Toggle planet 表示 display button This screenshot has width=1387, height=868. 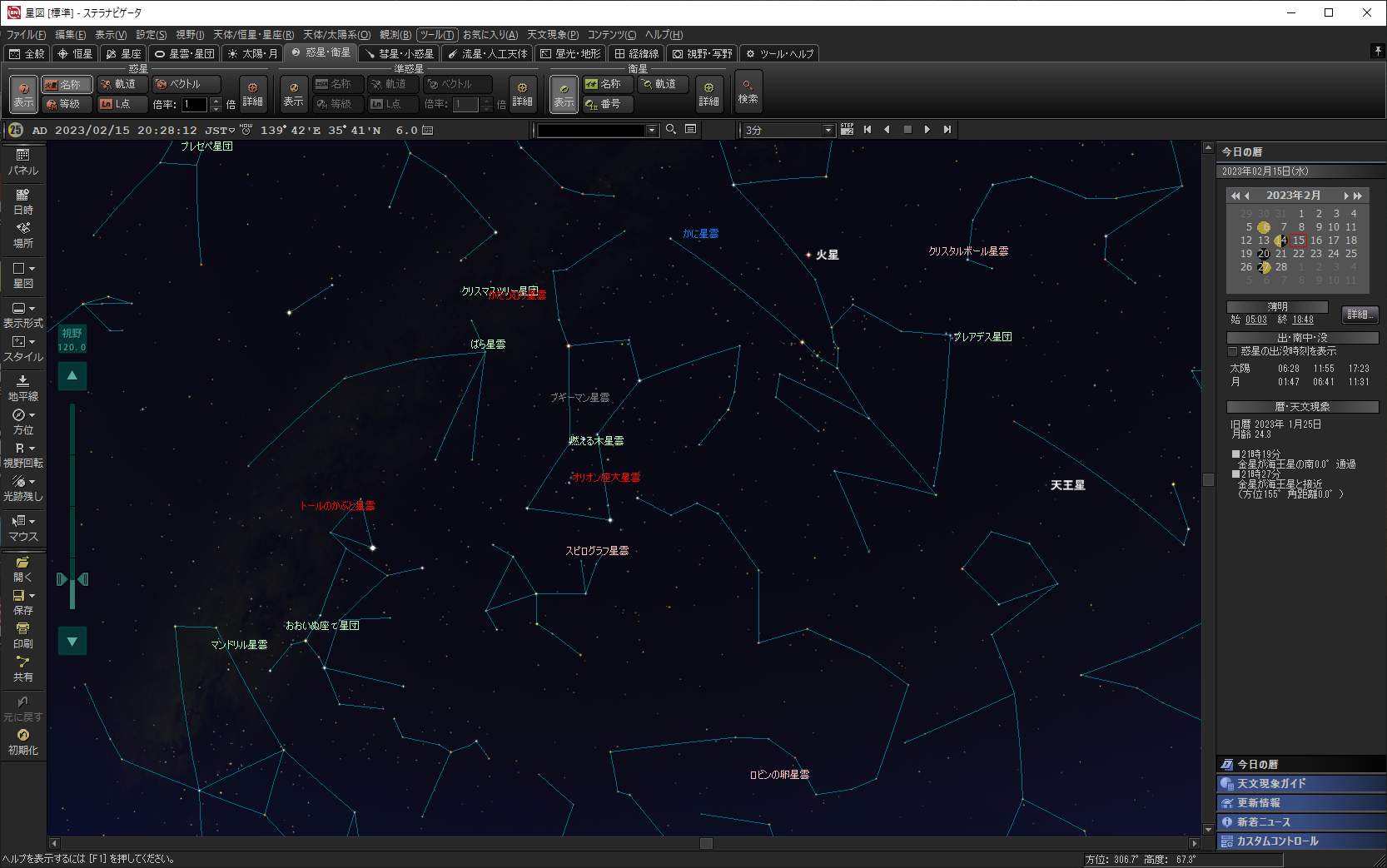tap(23, 93)
